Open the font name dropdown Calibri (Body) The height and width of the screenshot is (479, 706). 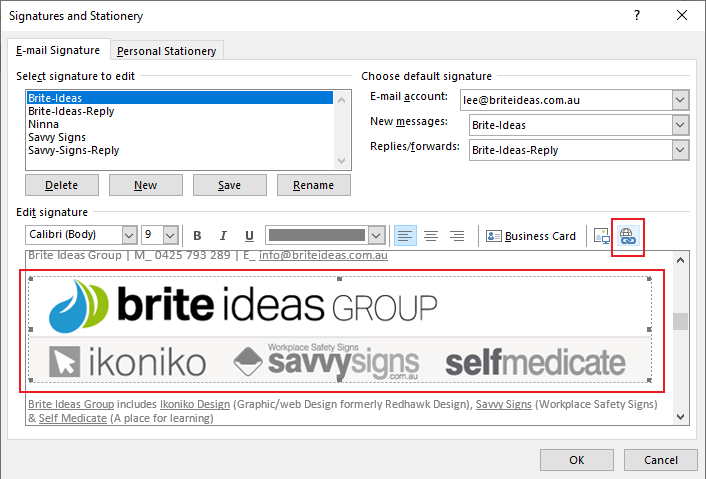[x=129, y=235]
